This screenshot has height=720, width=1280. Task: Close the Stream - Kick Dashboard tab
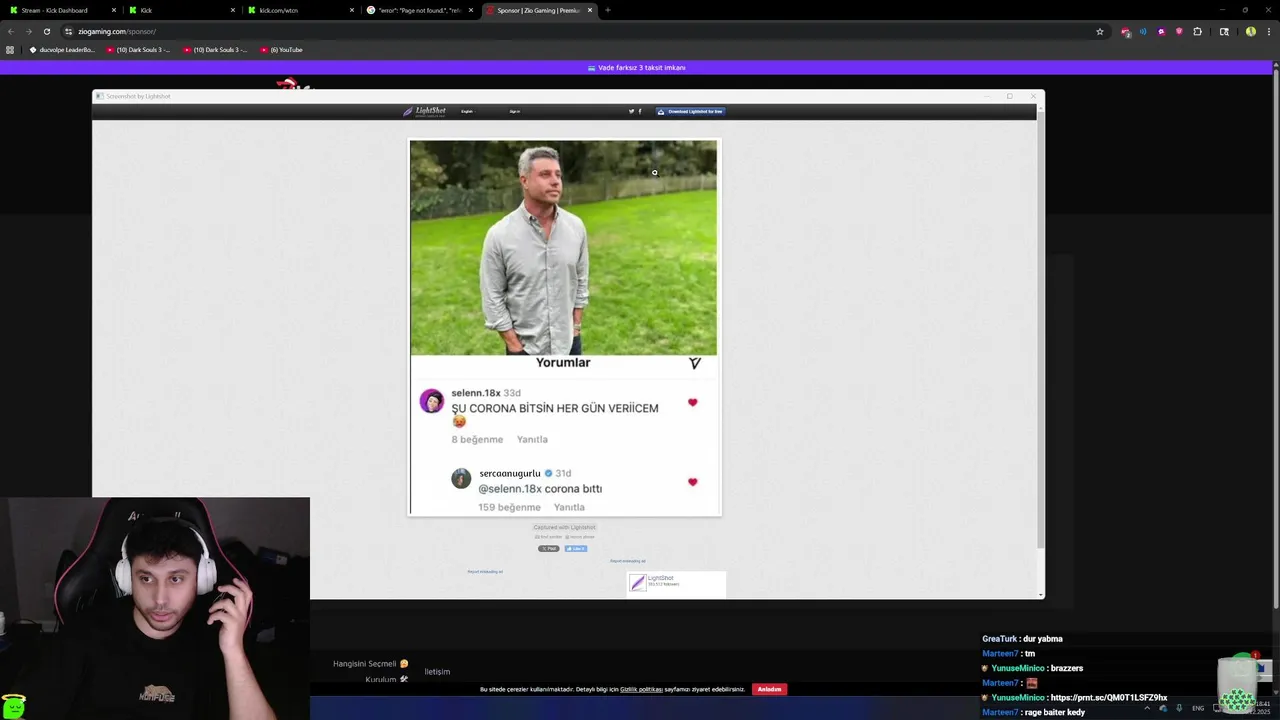click(x=114, y=10)
